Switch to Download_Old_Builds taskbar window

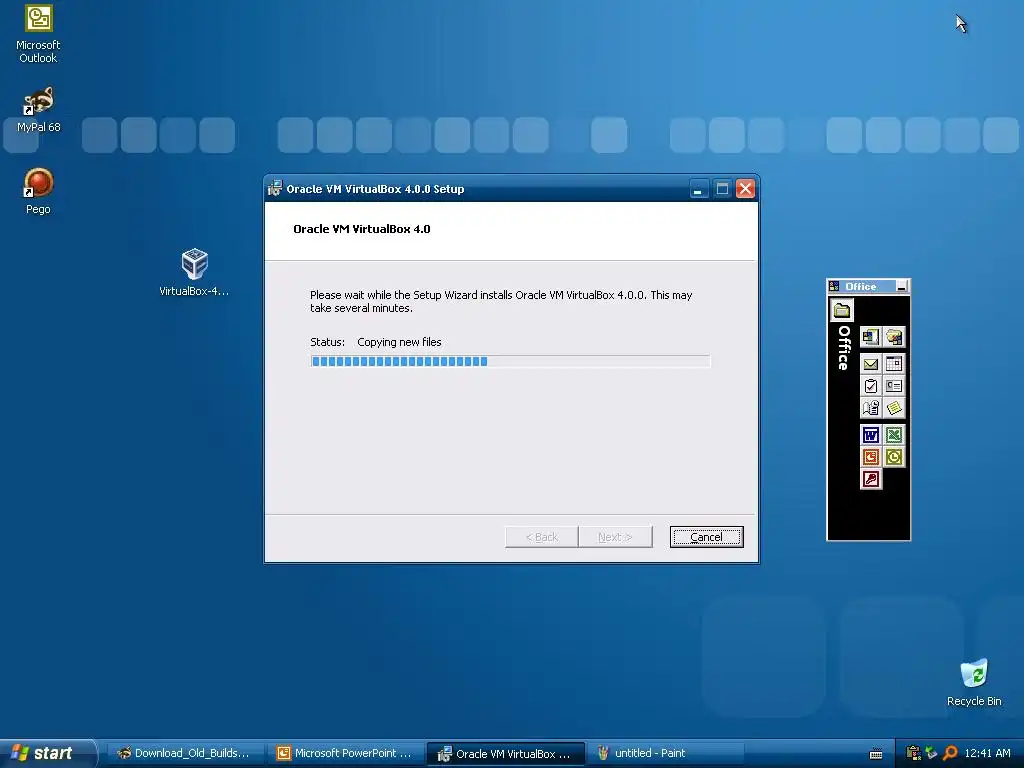point(185,753)
